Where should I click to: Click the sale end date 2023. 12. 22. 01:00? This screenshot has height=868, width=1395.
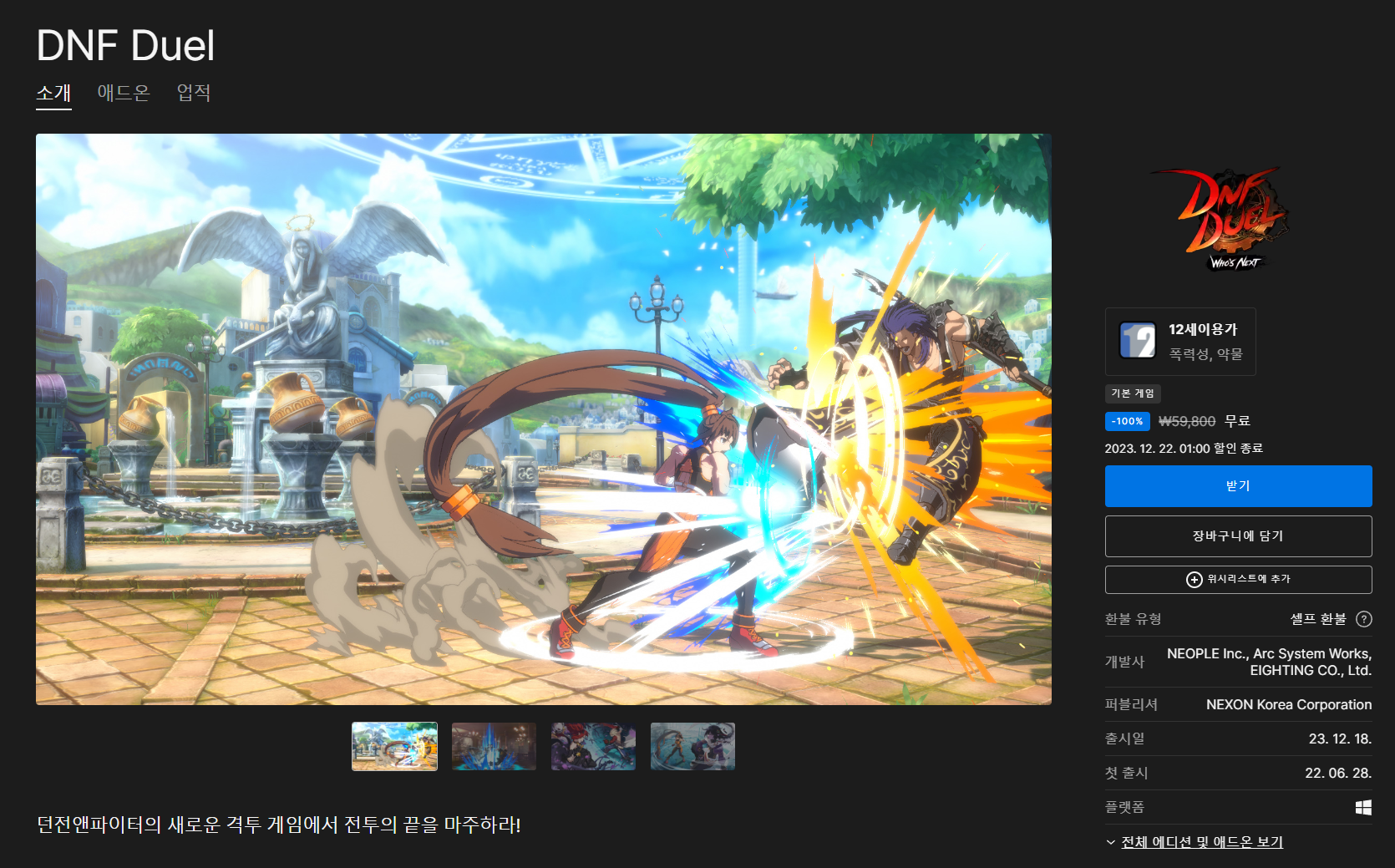coord(1157,449)
